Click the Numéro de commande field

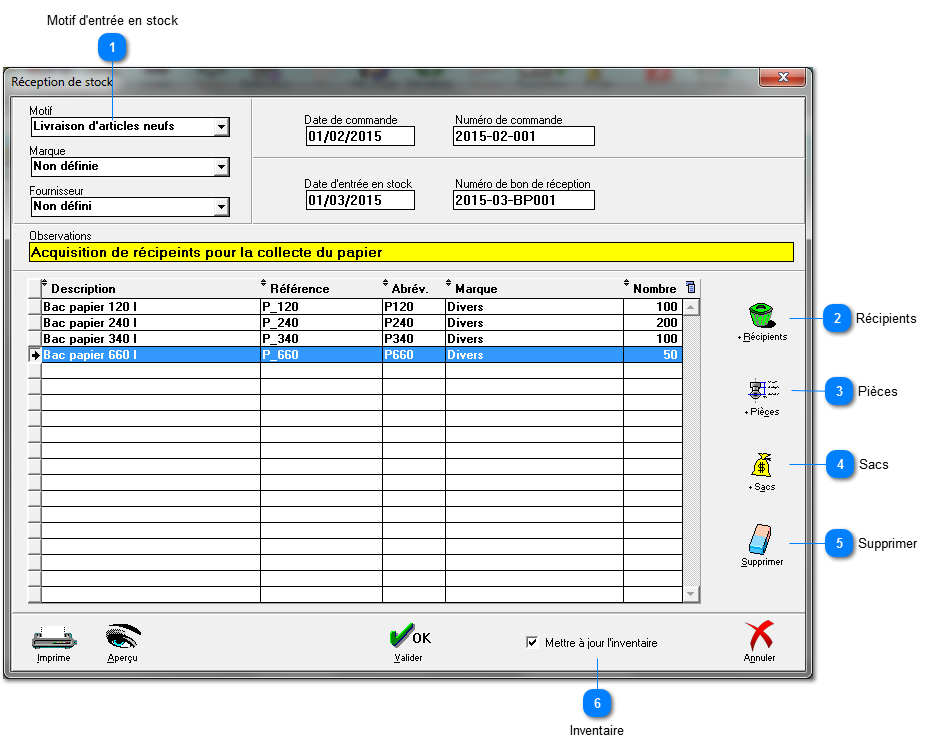click(524, 137)
